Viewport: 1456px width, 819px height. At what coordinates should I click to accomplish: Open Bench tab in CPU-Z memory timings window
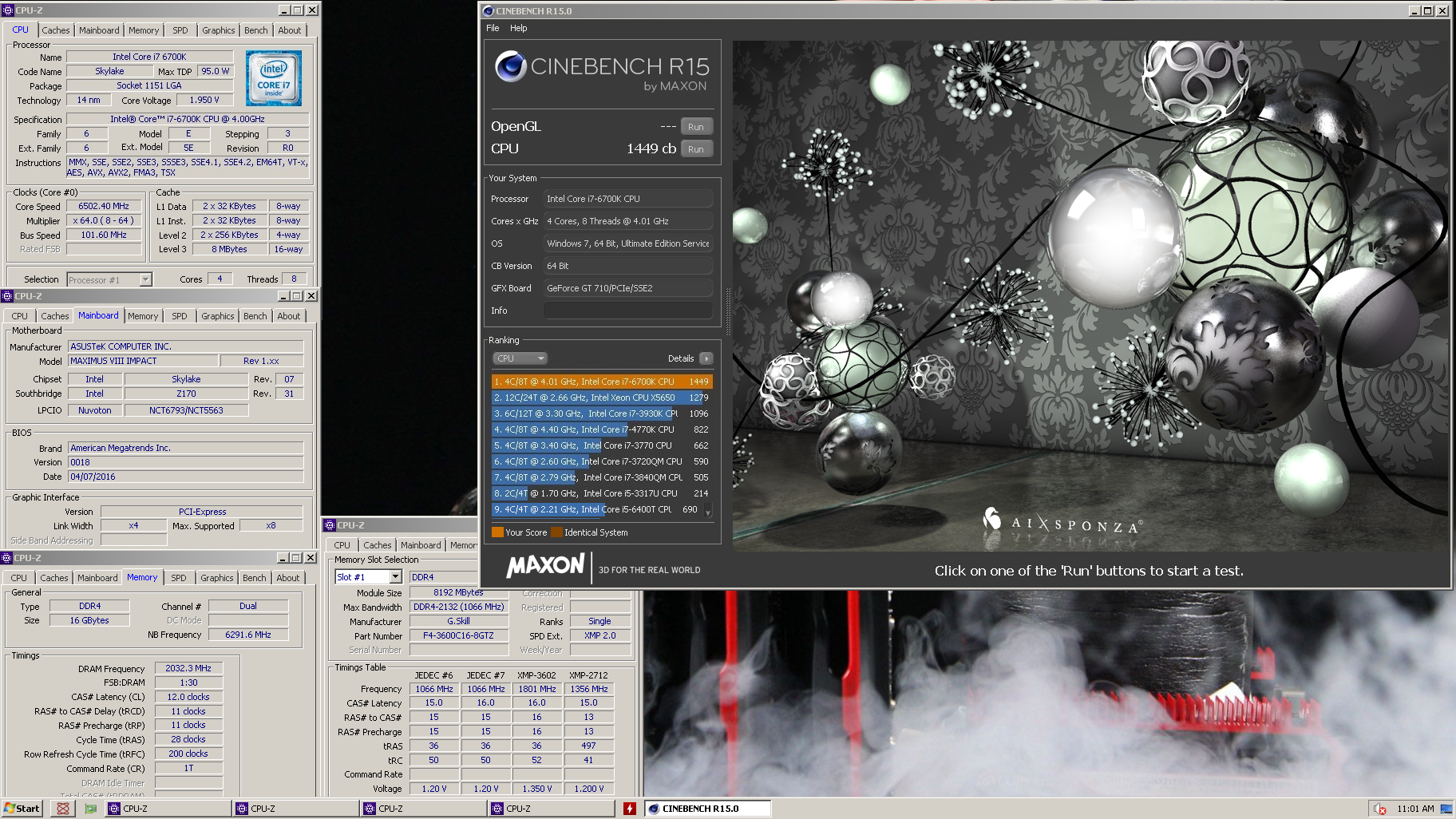tap(255, 578)
